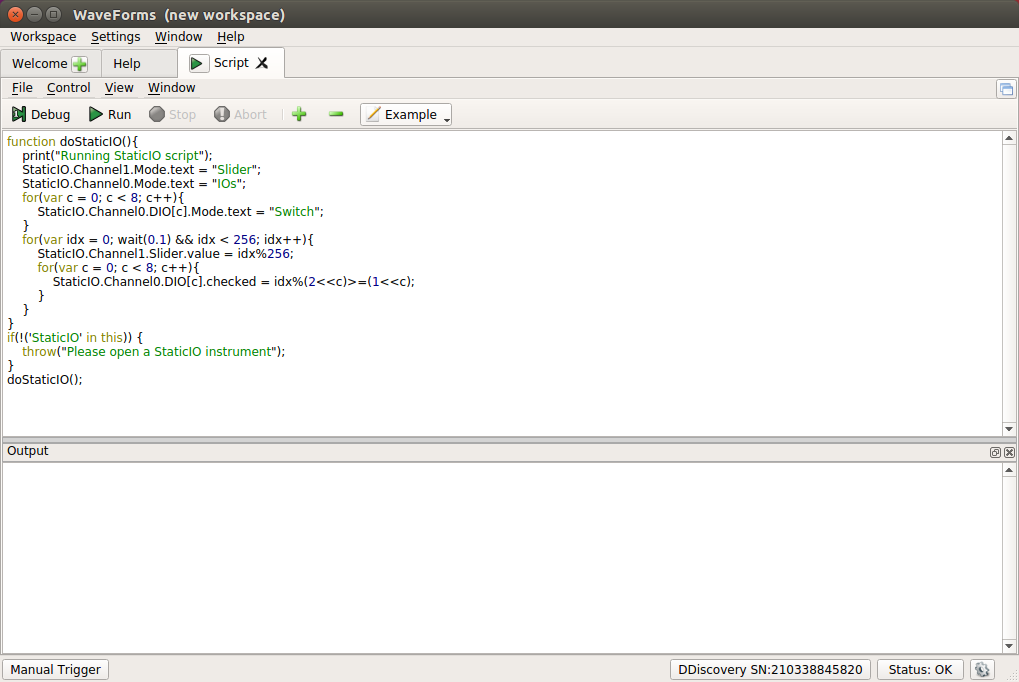The width and height of the screenshot is (1019, 682).
Task: Open the Settings menu
Action: [116, 37]
